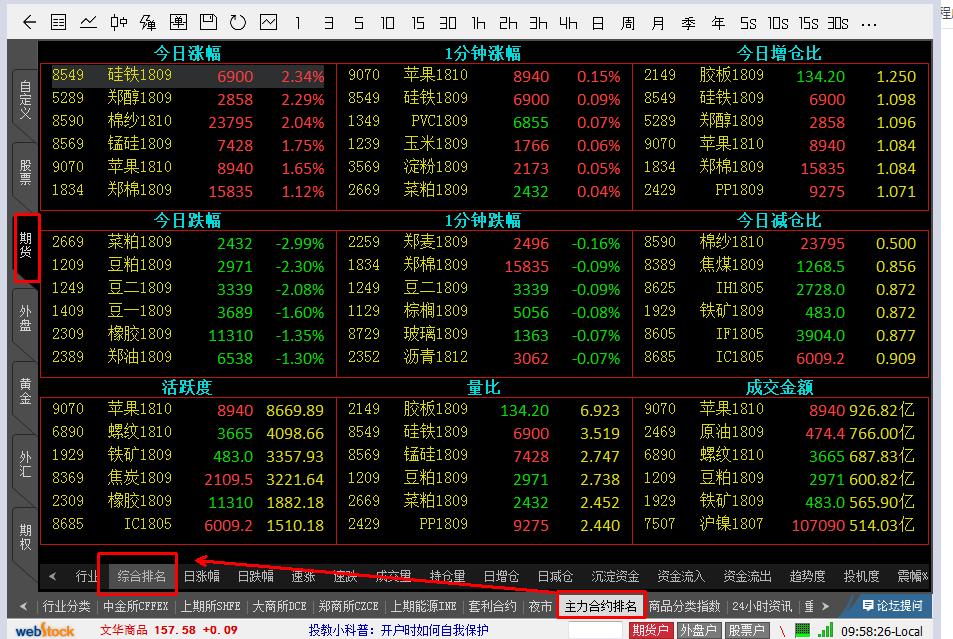
Task: Select the 综合排名 tab
Action: pos(140,576)
